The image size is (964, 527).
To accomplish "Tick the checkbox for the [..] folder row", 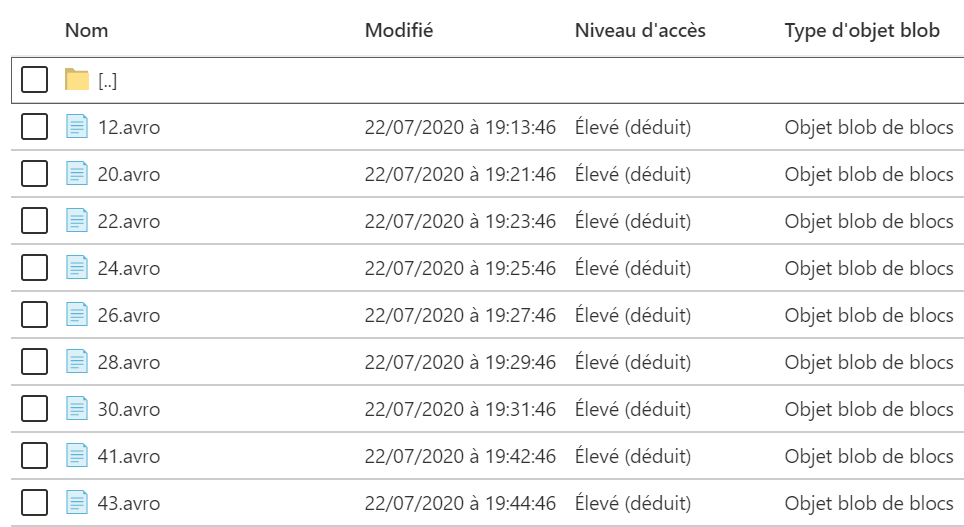I will (x=34, y=79).
